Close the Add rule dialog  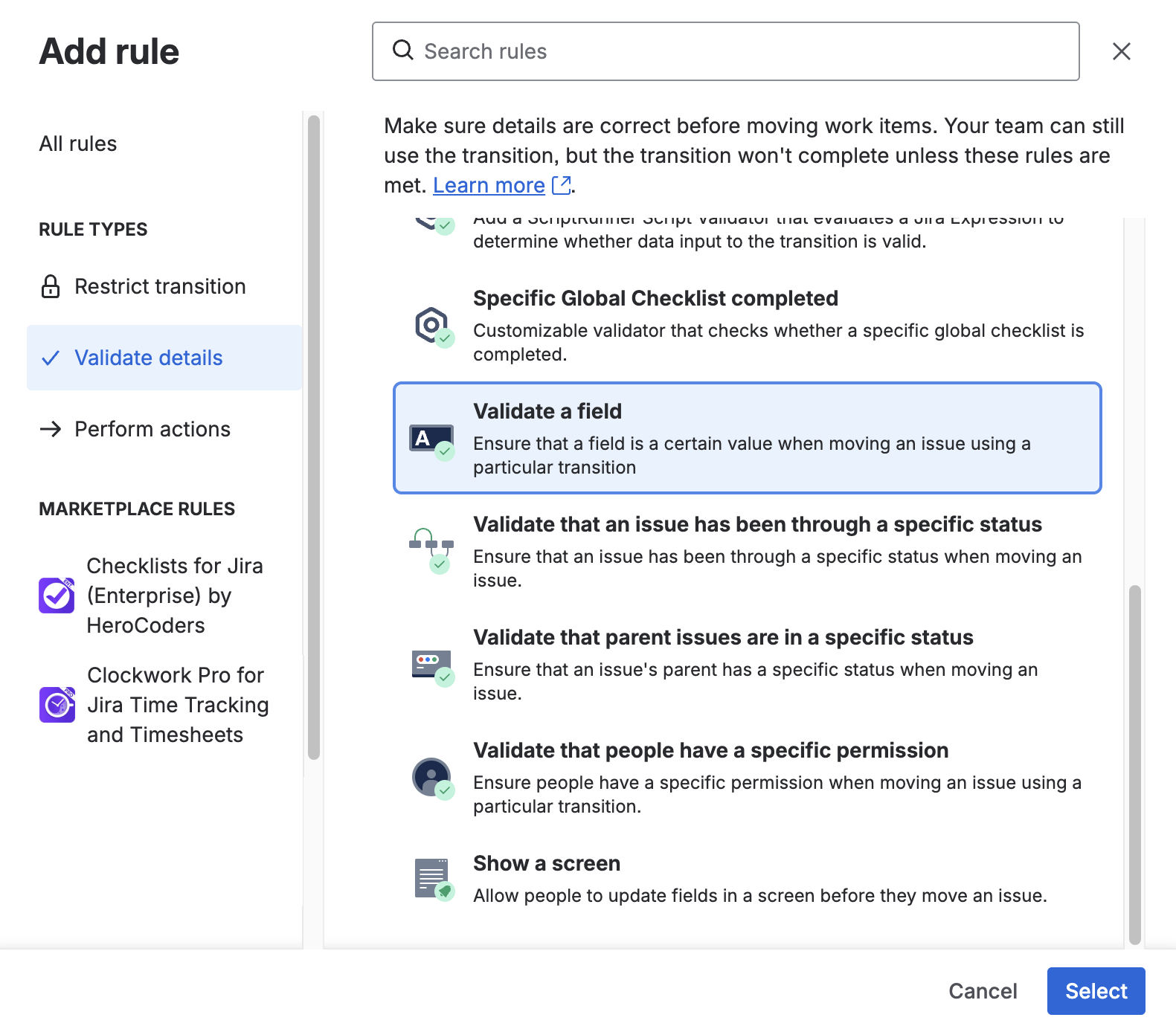[1121, 51]
